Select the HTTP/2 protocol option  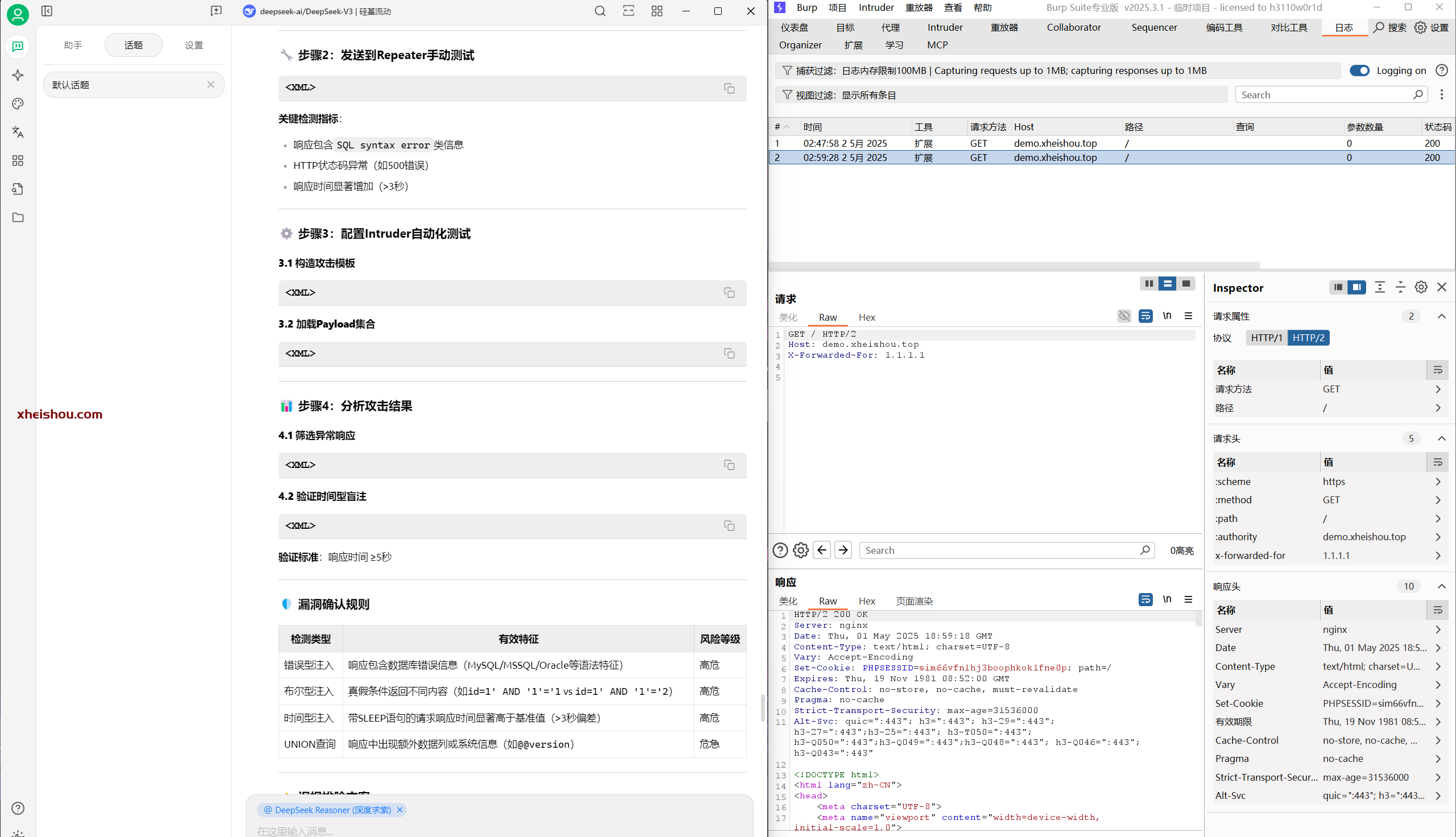point(1308,337)
